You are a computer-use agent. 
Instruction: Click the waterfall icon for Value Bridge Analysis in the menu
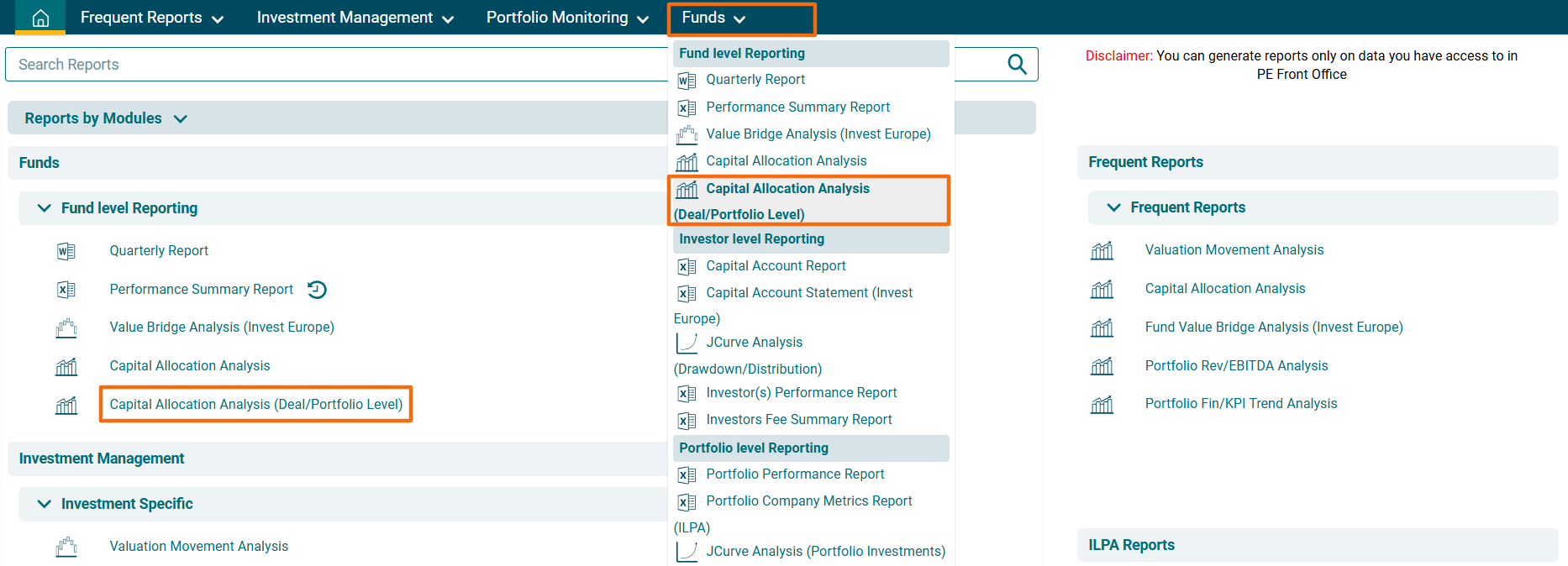[687, 134]
